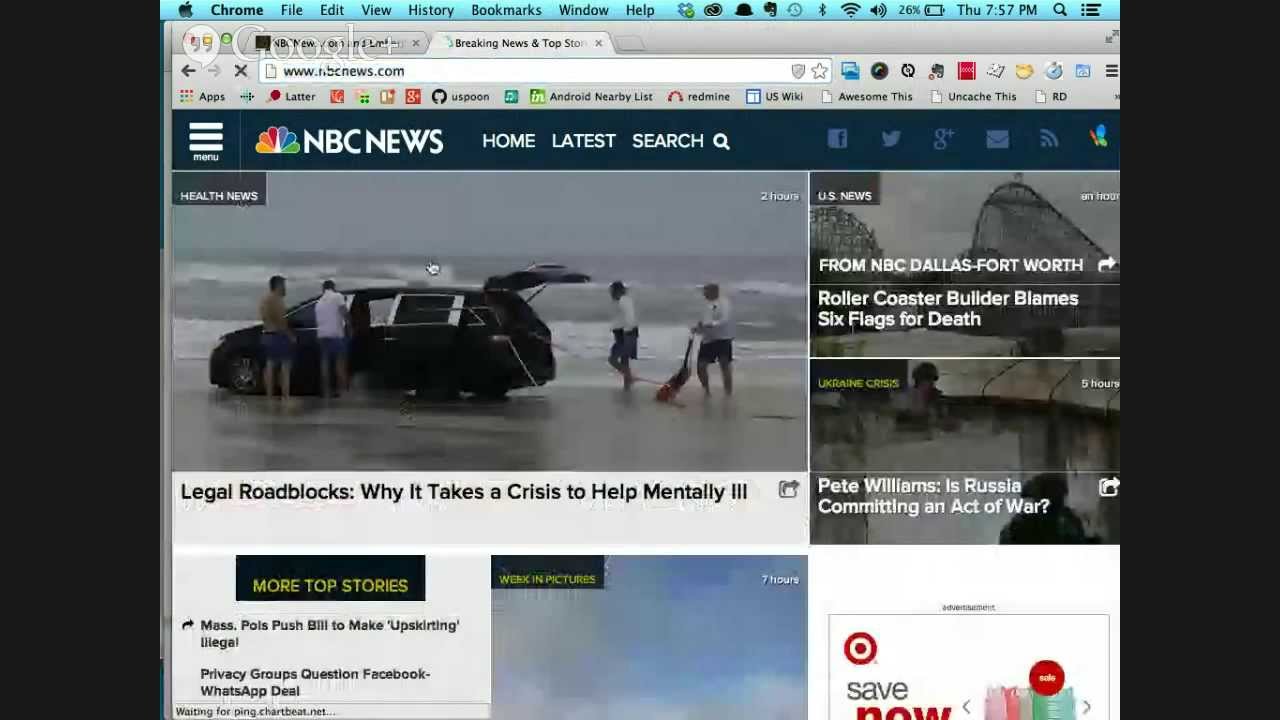
Task: Open Privacy Groups Question Facebook-WhatsApp story
Action: [x=315, y=682]
